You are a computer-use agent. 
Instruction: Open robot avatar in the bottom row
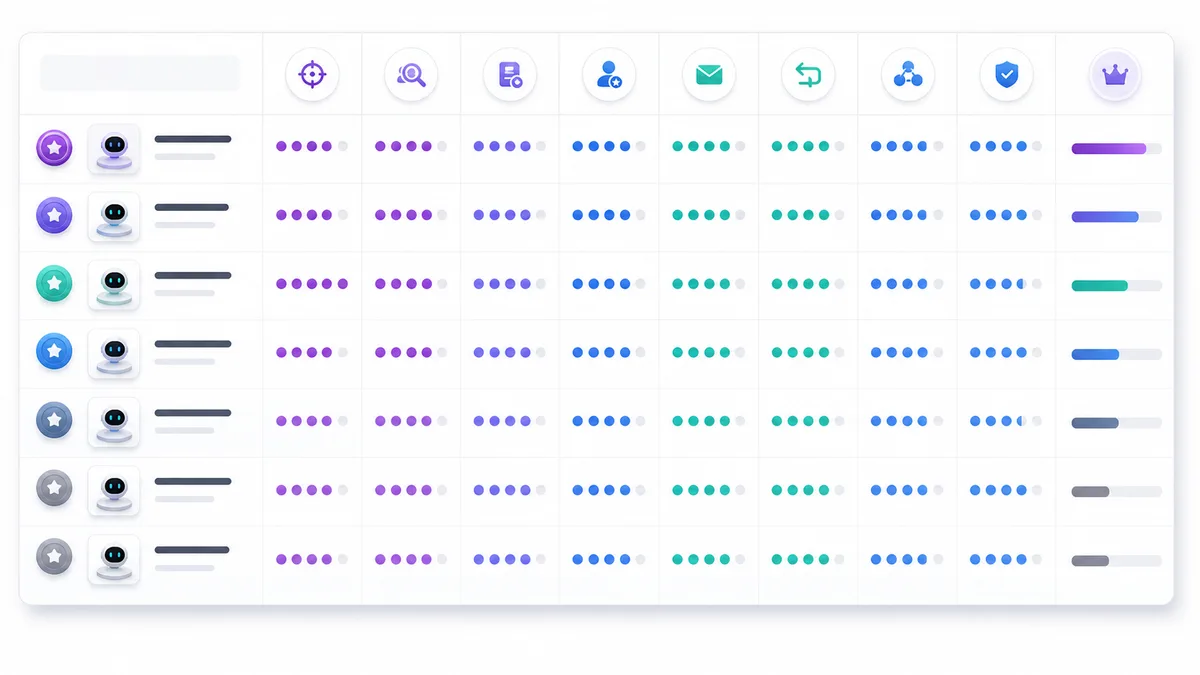point(114,559)
